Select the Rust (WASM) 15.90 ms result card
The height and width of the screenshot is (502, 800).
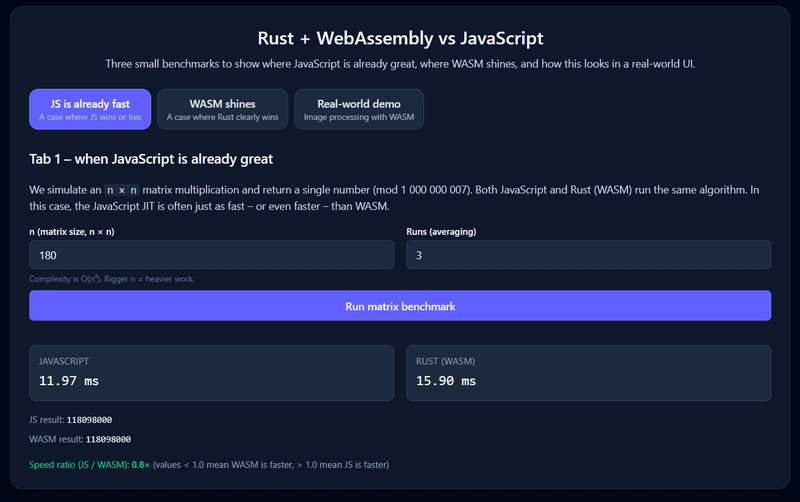tap(588, 373)
